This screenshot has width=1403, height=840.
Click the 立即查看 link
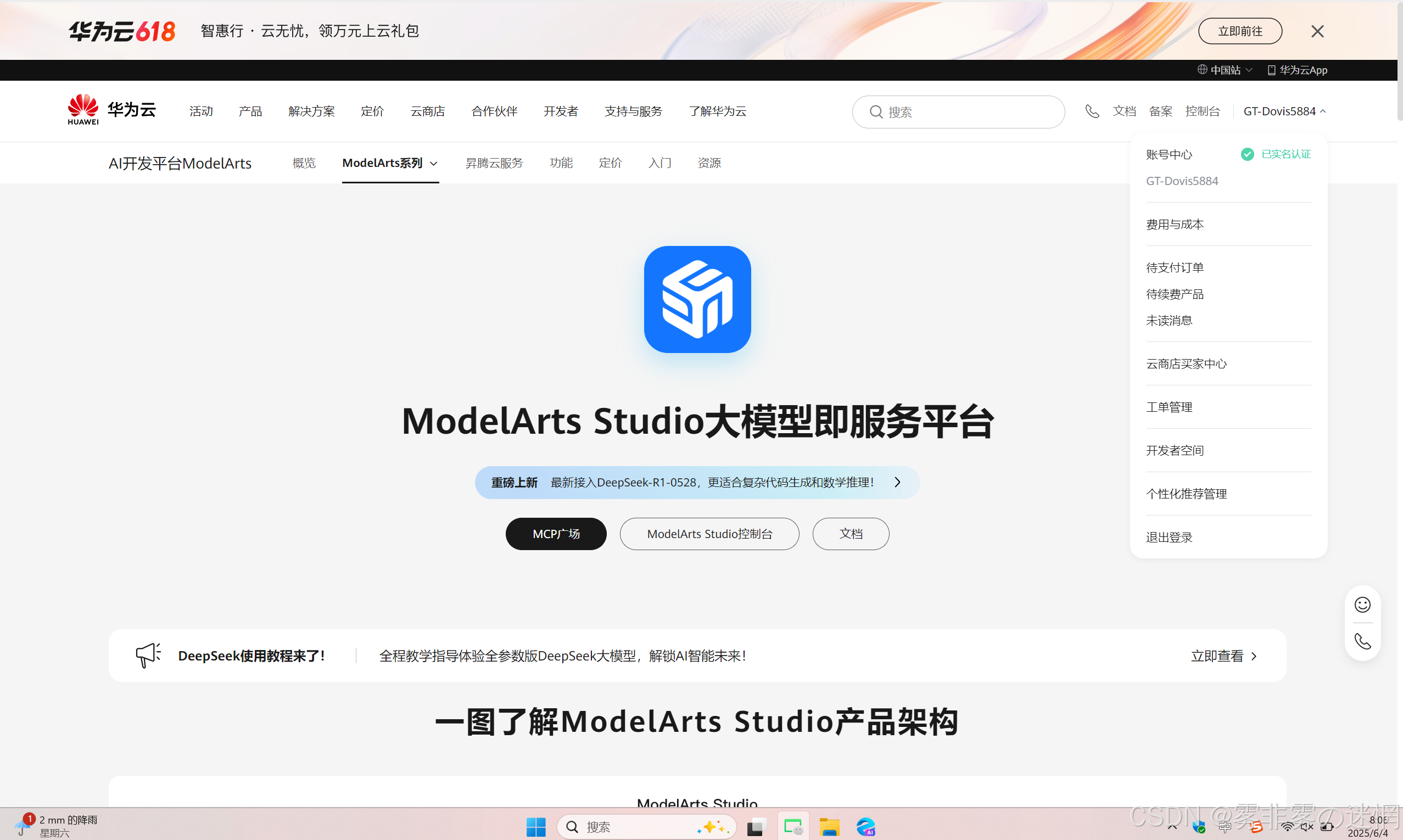click(1223, 656)
